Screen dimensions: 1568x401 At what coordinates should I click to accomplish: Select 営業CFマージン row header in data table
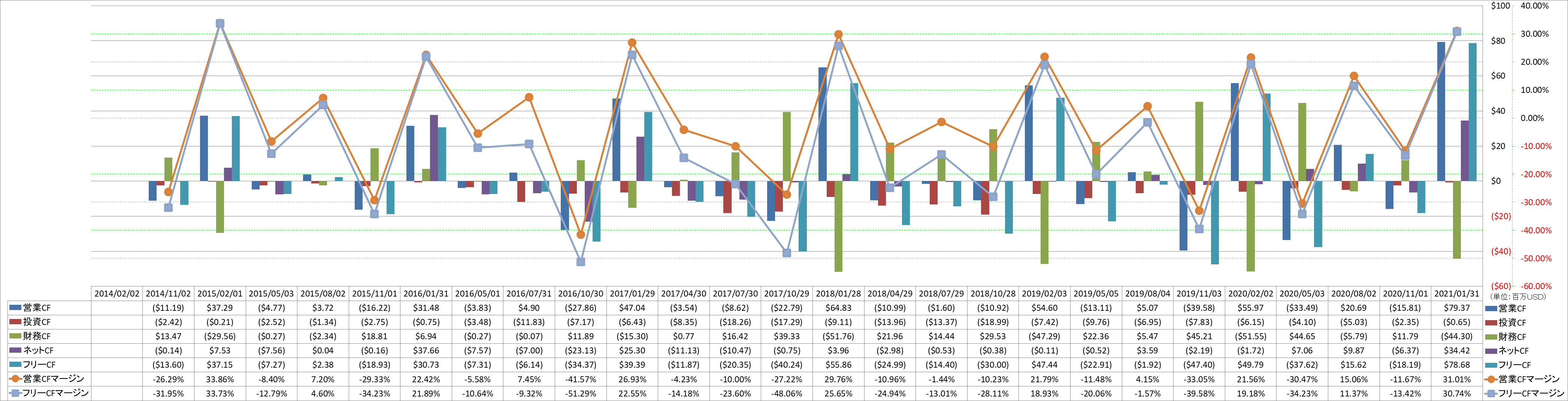49,379
